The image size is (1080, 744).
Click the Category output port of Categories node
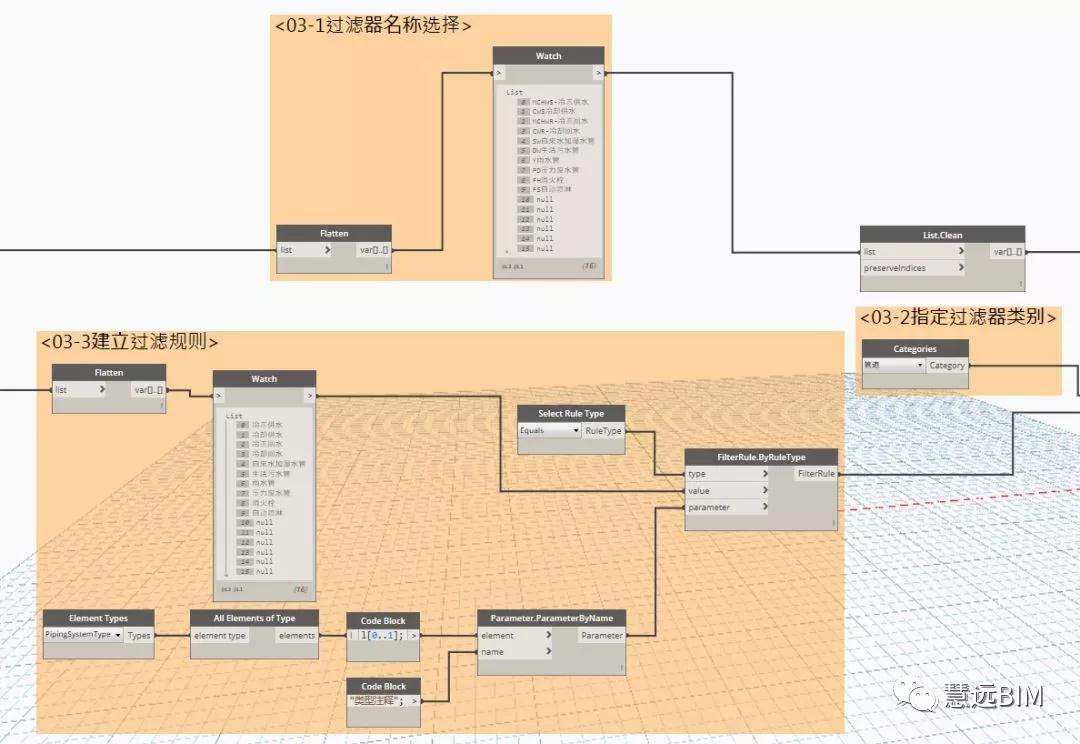tap(947, 365)
